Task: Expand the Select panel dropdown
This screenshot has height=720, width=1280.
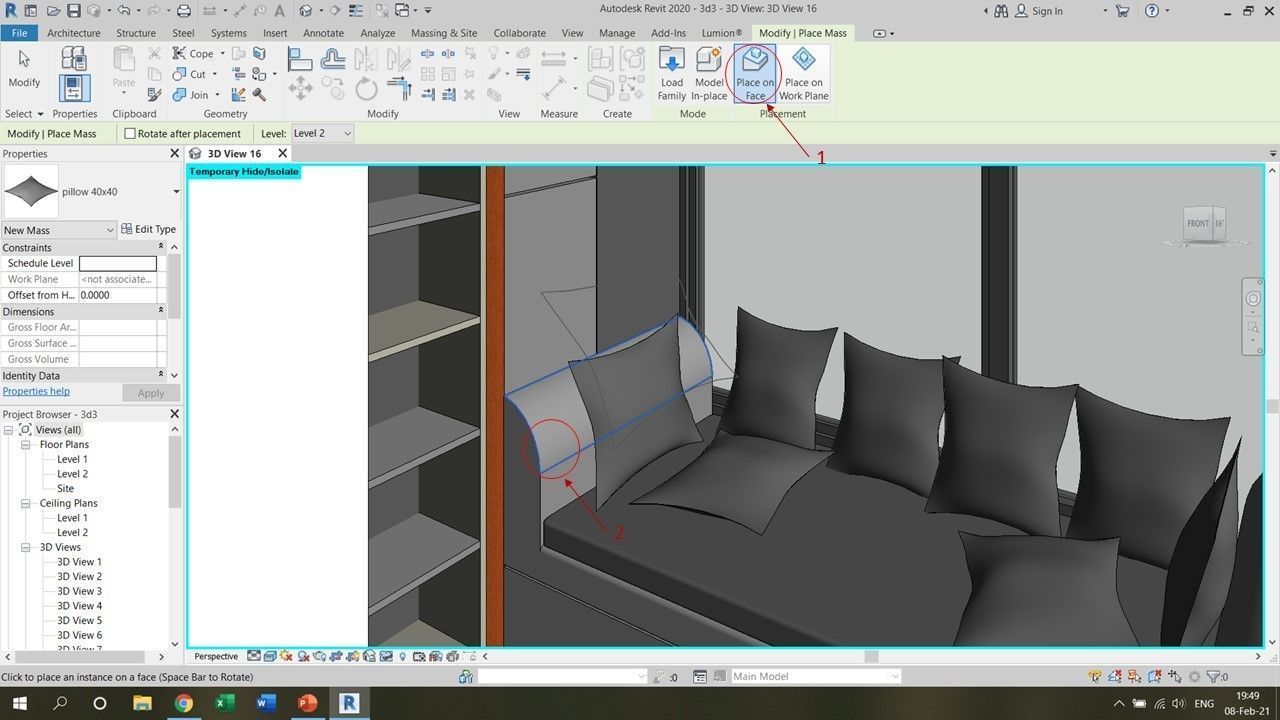Action: [x=24, y=114]
